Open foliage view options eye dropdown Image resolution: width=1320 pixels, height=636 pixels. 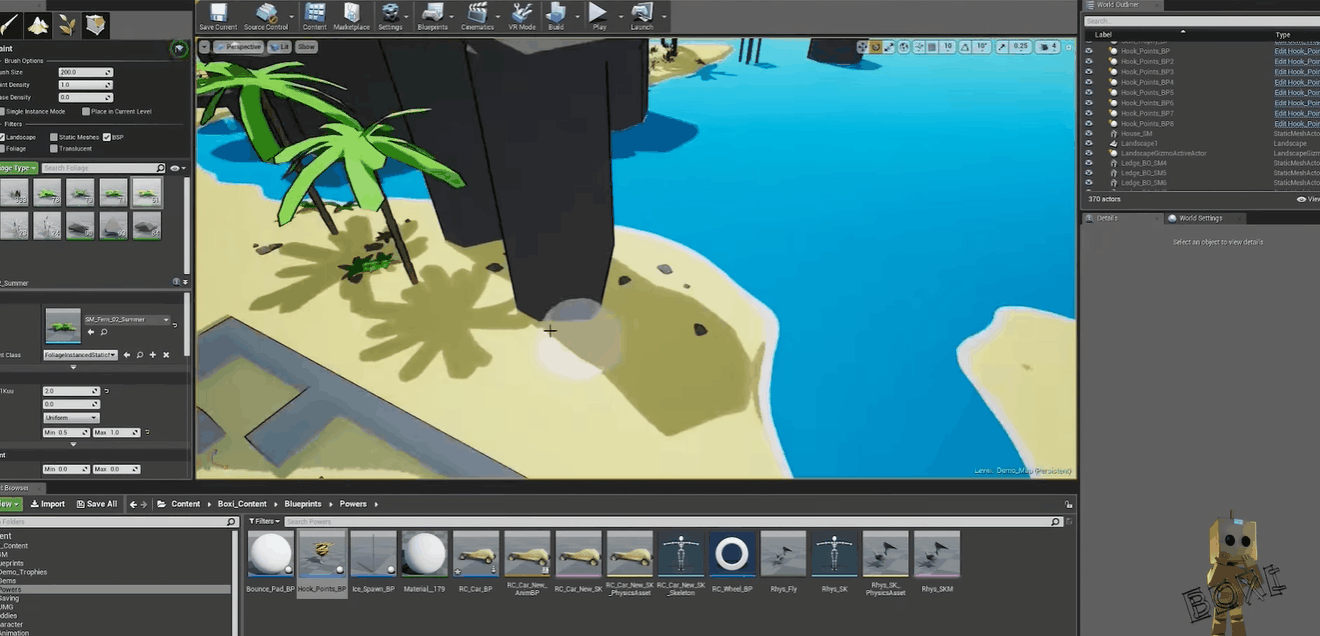tap(177, 168)
